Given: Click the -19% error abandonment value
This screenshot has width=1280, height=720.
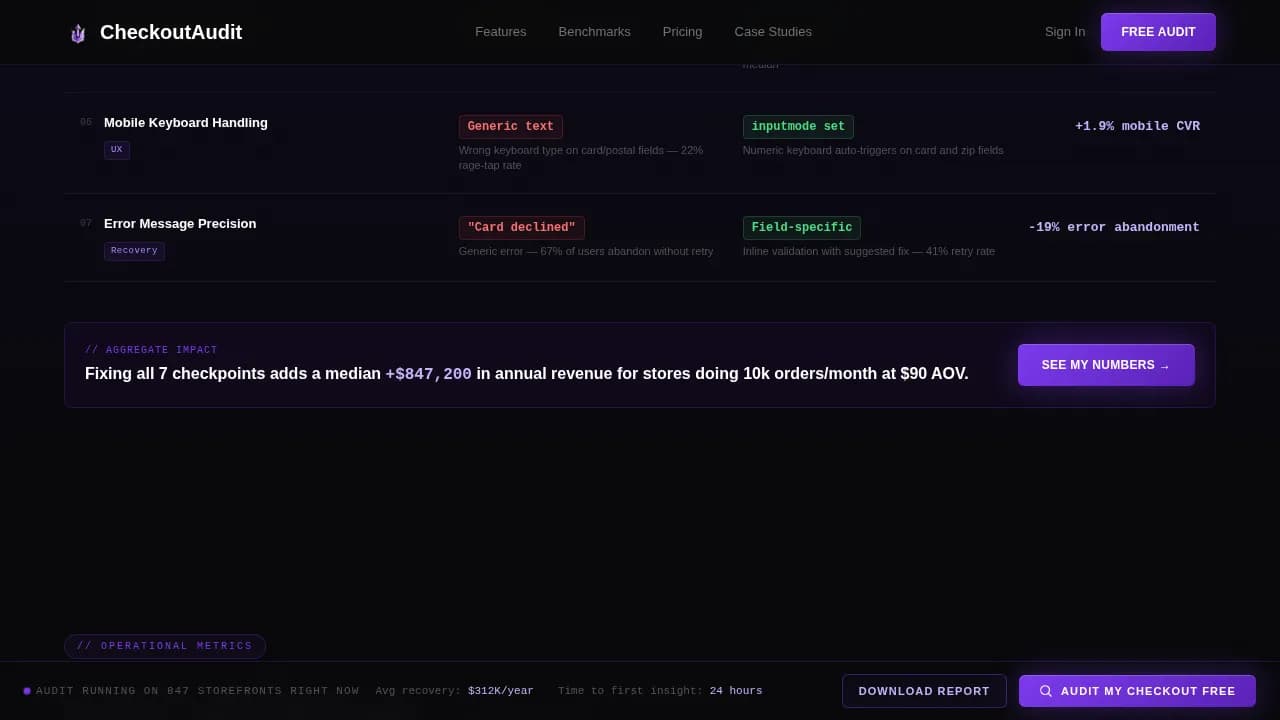Looking at the screenshot, I should (1114, 228).
